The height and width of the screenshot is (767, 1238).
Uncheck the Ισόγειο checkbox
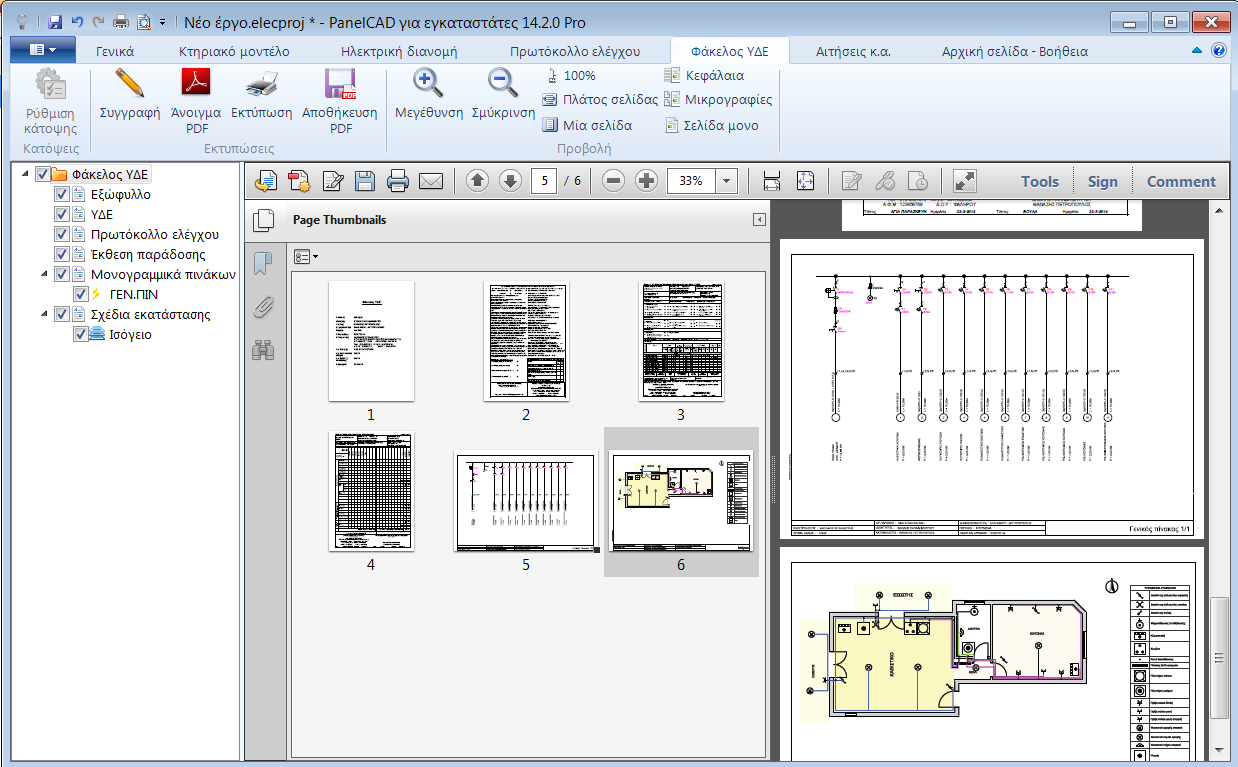81,334
